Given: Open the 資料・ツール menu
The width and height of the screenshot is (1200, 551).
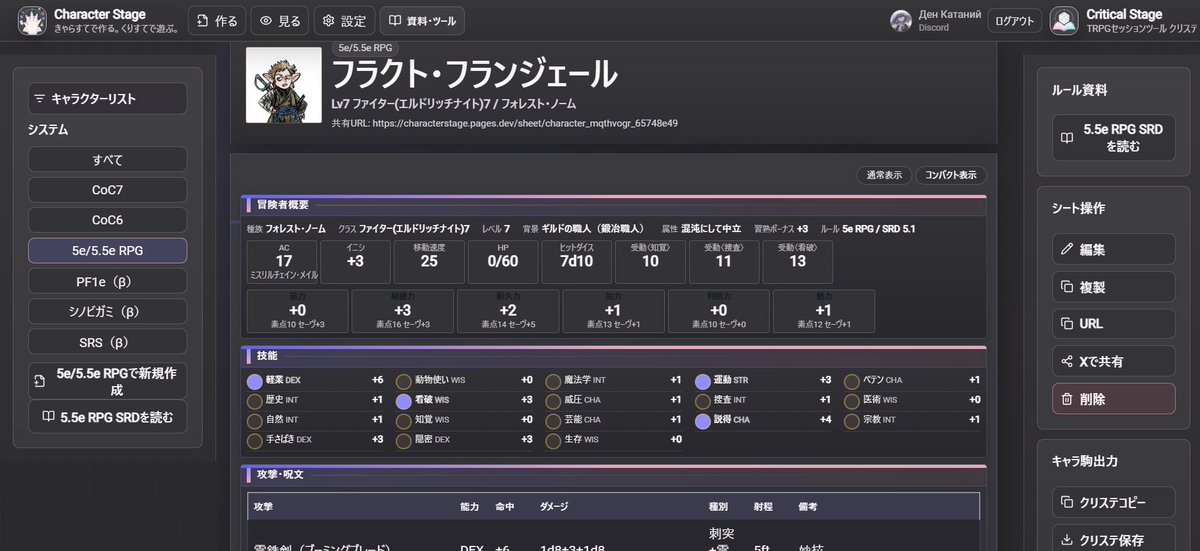Looking at the screenshot, I should tap(422, 20).
